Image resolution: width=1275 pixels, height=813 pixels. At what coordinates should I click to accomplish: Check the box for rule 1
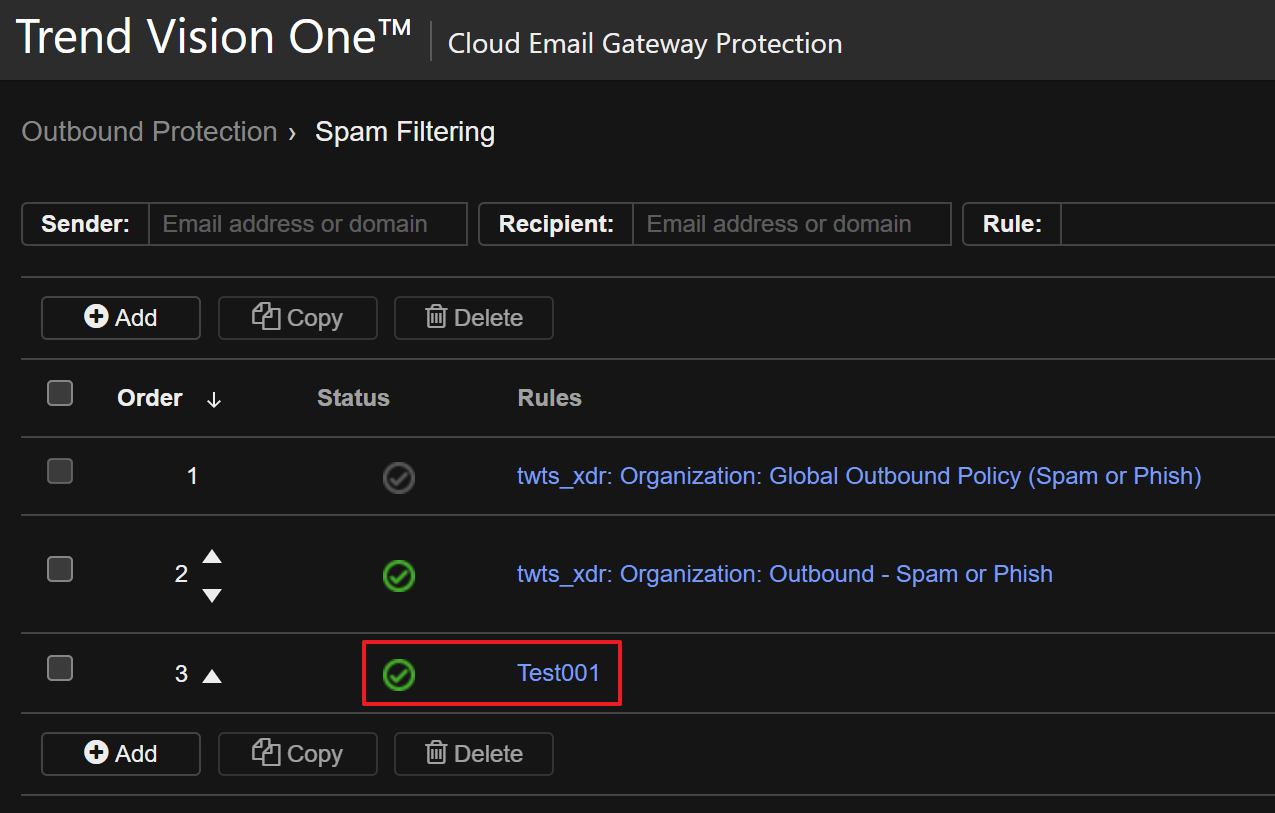60,471
